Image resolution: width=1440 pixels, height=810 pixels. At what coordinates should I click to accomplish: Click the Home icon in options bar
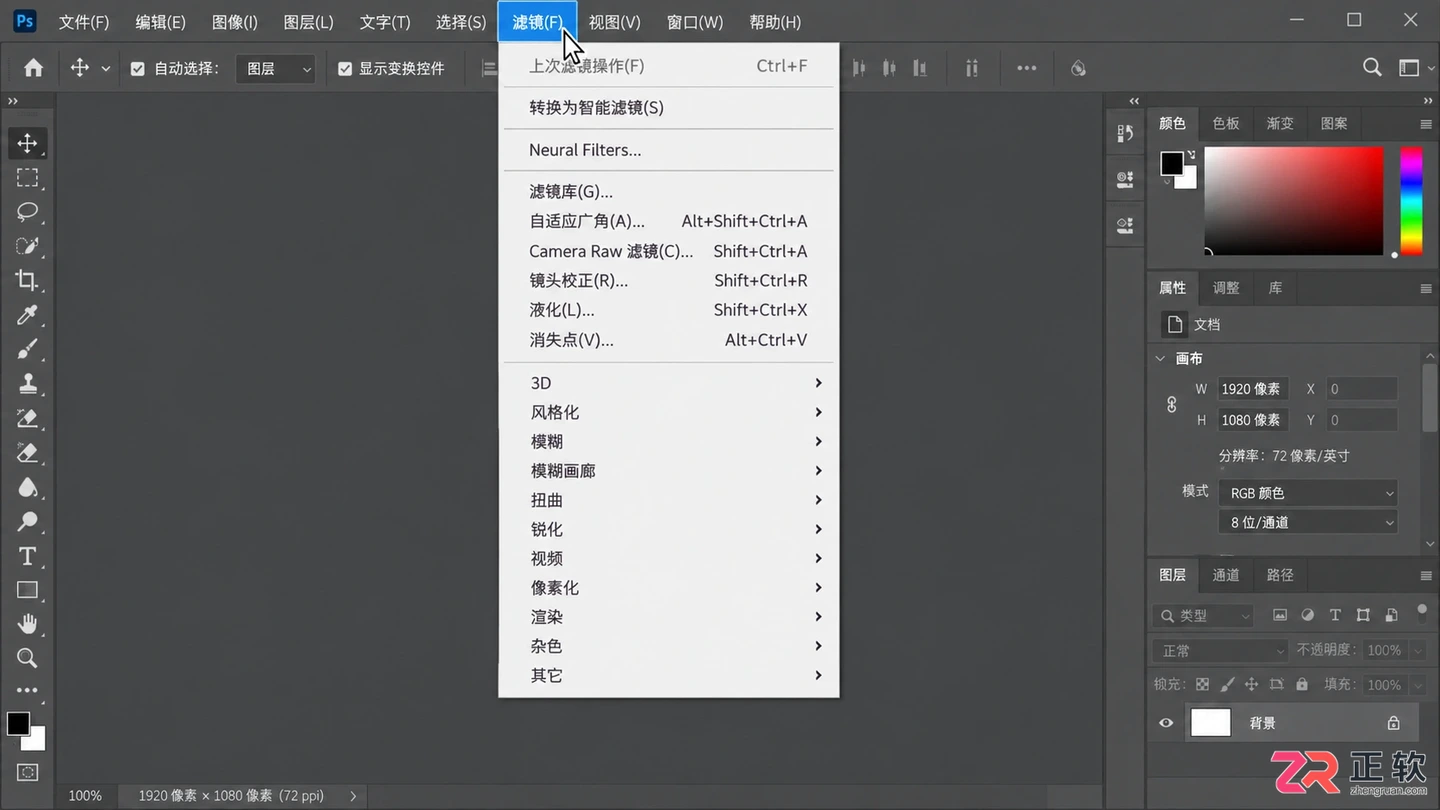coord(33,68)
